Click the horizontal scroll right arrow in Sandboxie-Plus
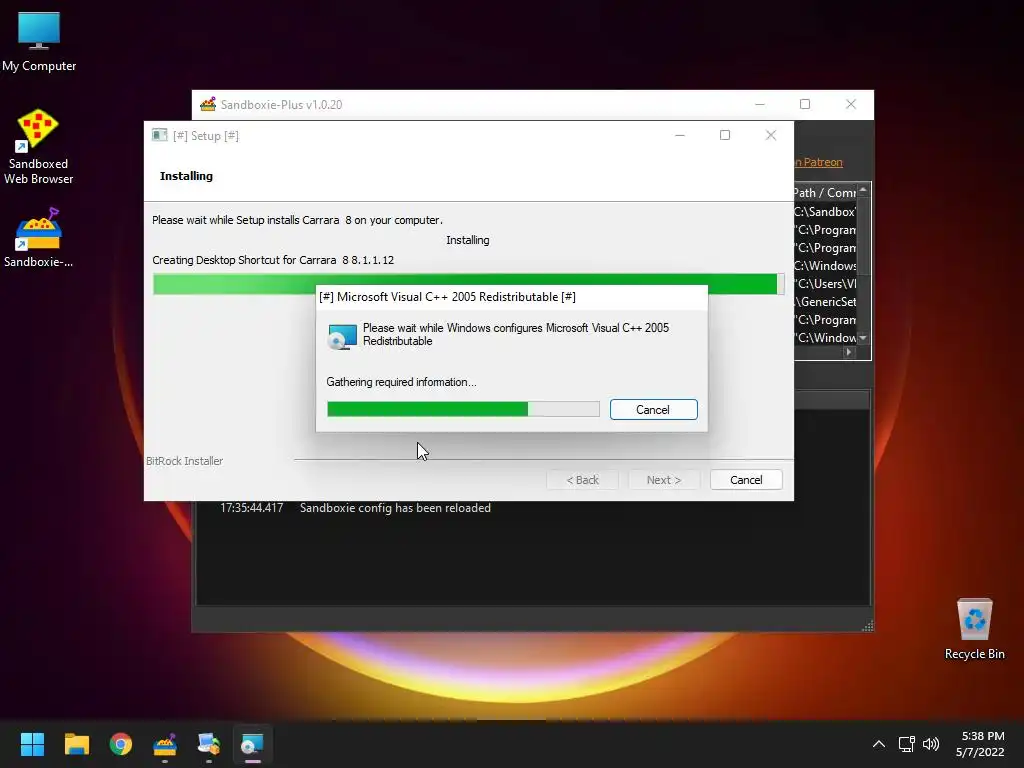The width and height of the screenshot is (1024, 768). [x=848, y=352]
